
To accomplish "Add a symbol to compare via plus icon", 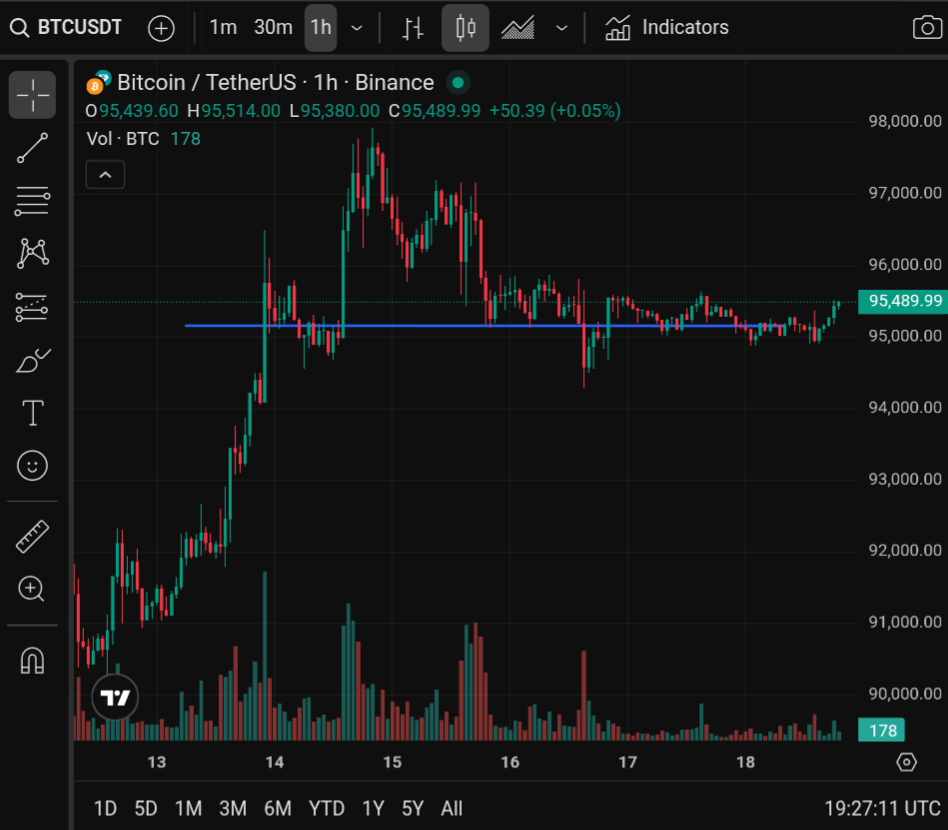I will [x=161, y=28].
